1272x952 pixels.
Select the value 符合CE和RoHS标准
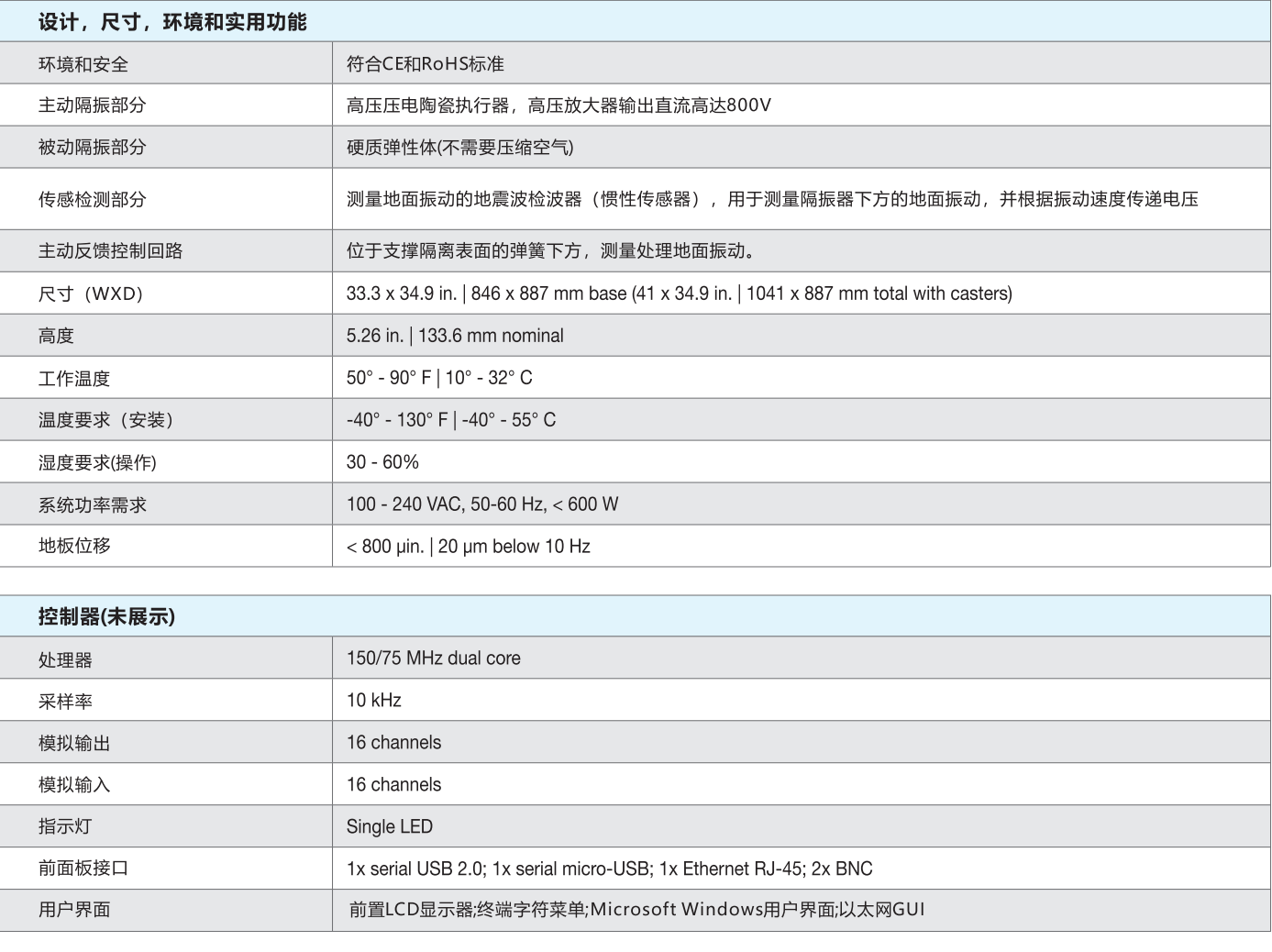click(426, 64)
